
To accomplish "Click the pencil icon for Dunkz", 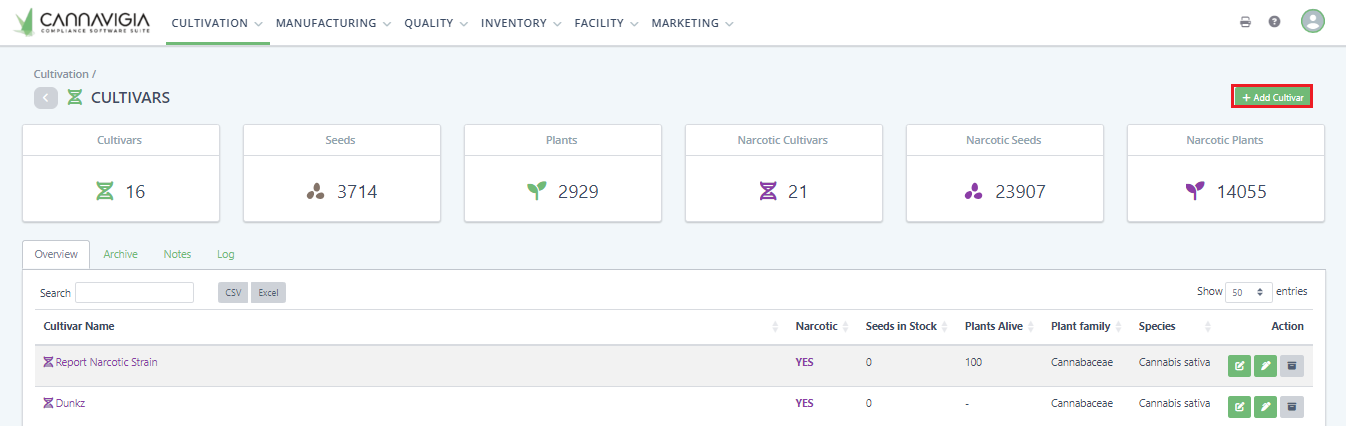I will pos(1265,407).
